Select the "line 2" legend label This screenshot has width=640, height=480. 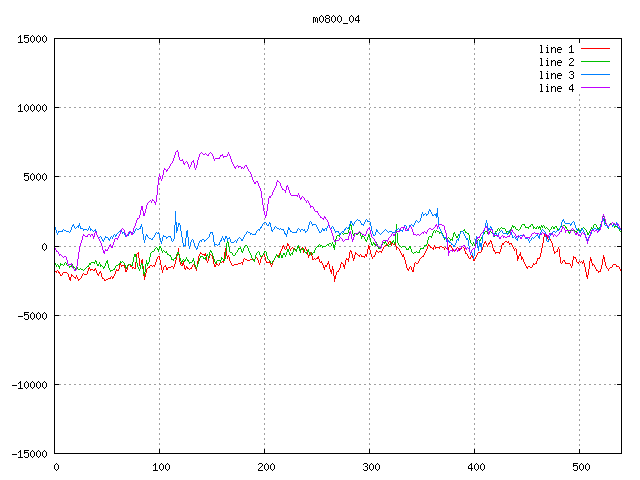tap(557, 62)
